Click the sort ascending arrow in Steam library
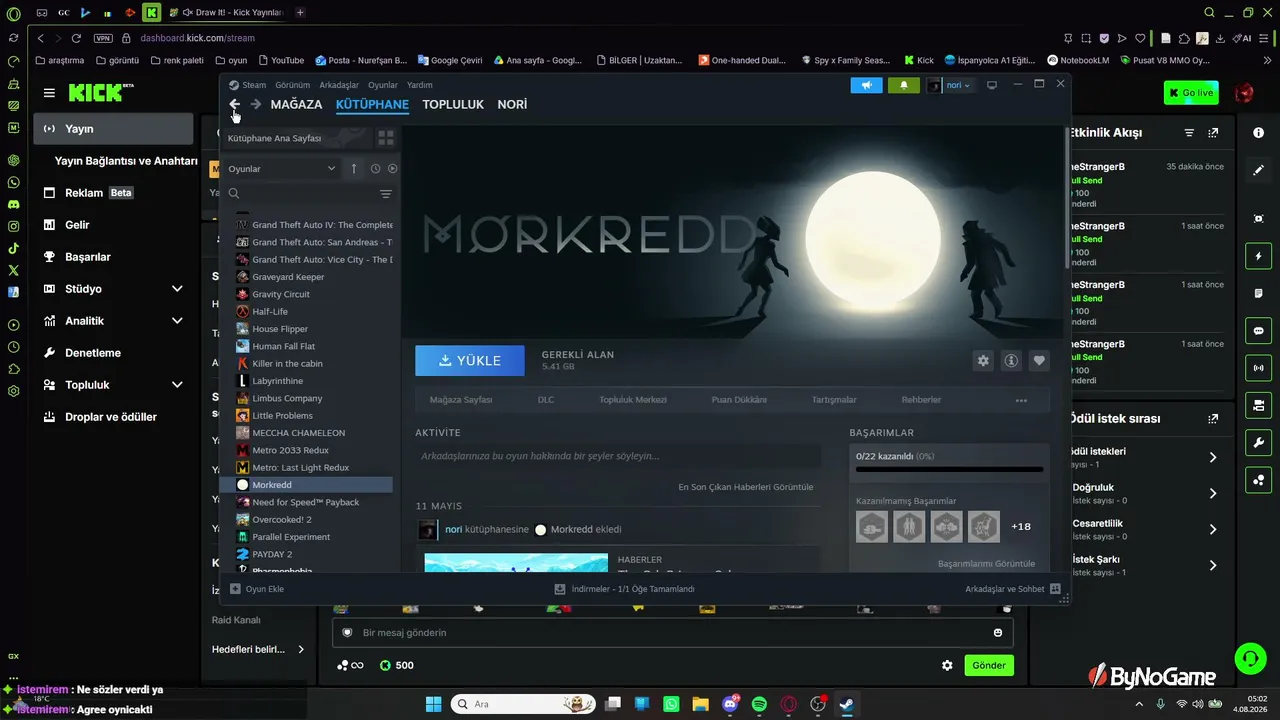This screenshot has width=1280, height=720. 353,169
